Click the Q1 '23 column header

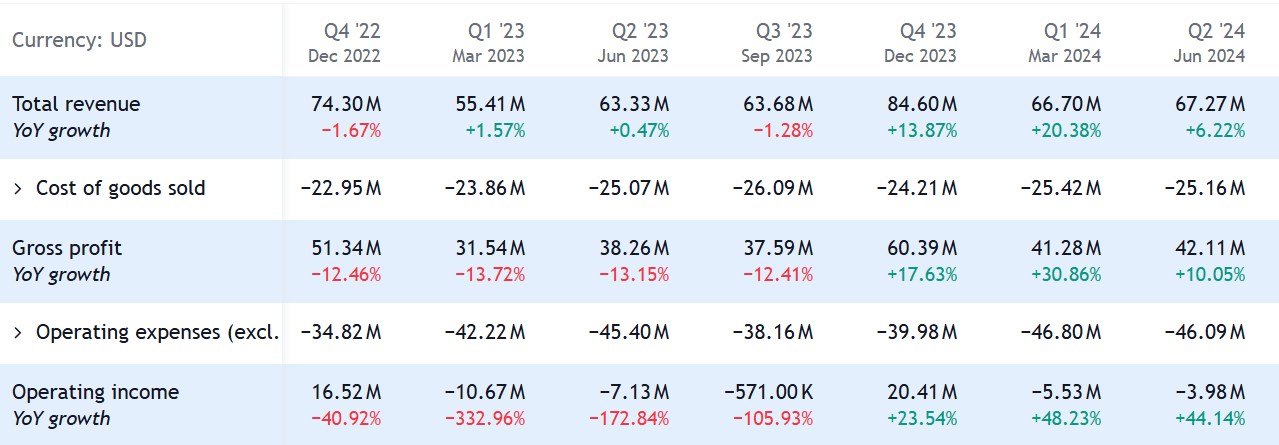[x=489, y=42]
